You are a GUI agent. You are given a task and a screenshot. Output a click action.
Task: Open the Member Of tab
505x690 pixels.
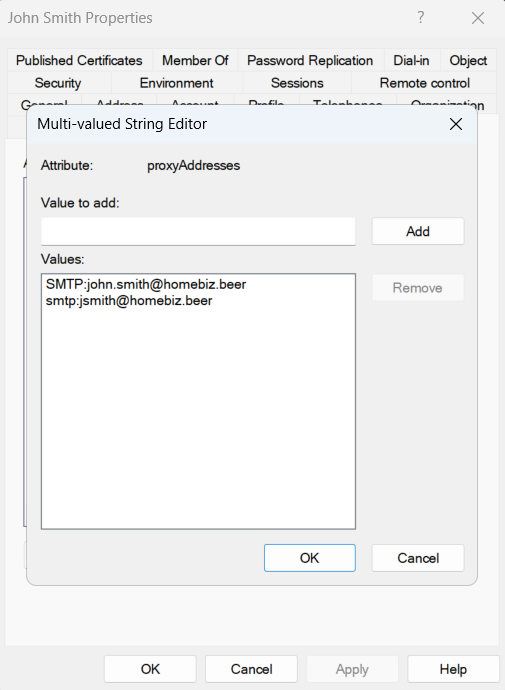click(x=195, y=60)
